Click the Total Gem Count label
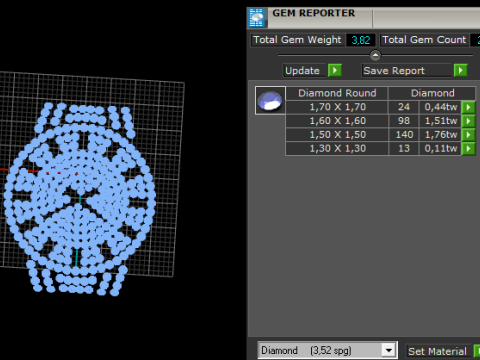This screenshot has width=480, height=360. [x=424, y=40]
